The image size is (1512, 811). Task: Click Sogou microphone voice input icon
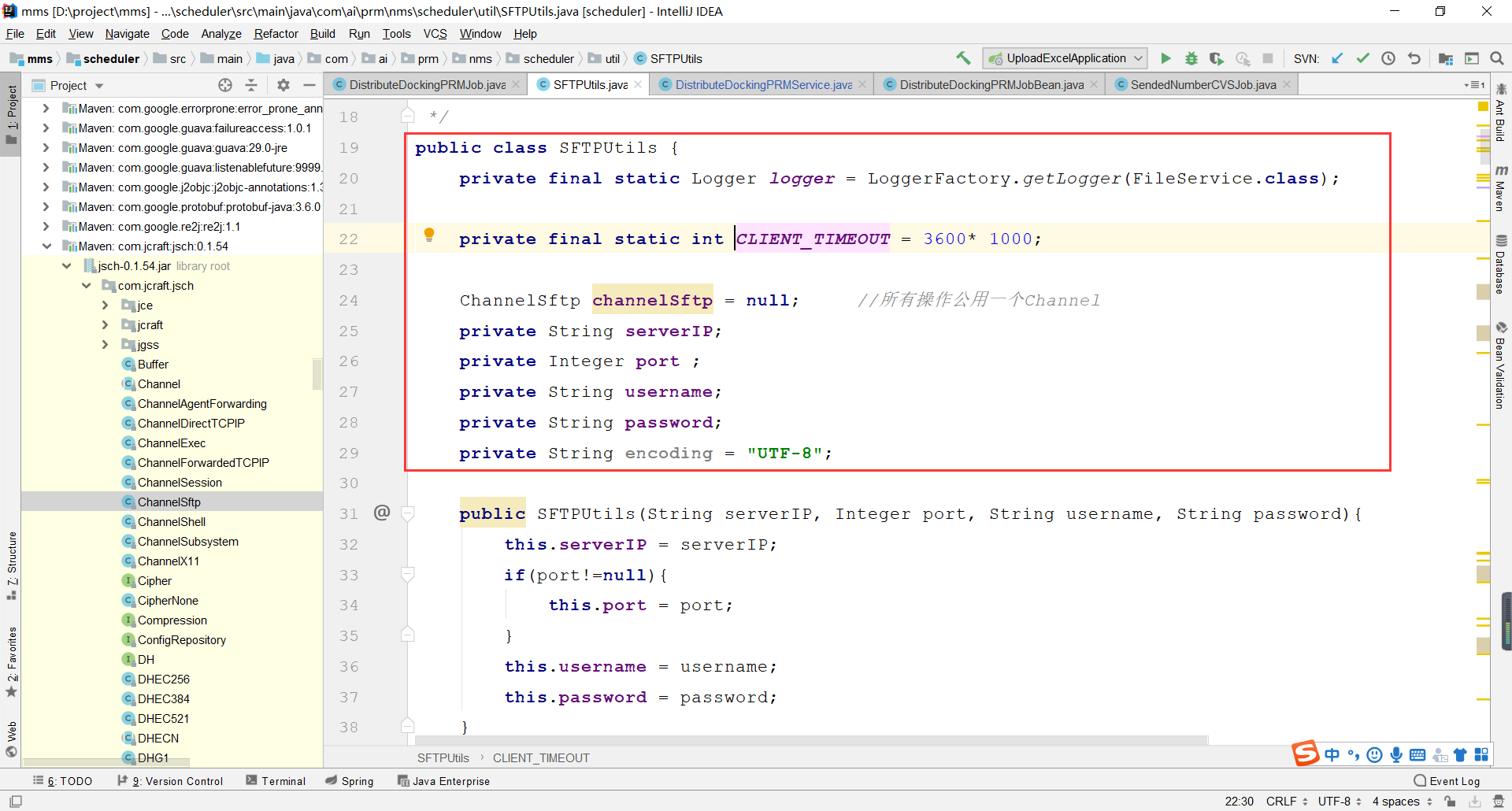pos(1396,755)
